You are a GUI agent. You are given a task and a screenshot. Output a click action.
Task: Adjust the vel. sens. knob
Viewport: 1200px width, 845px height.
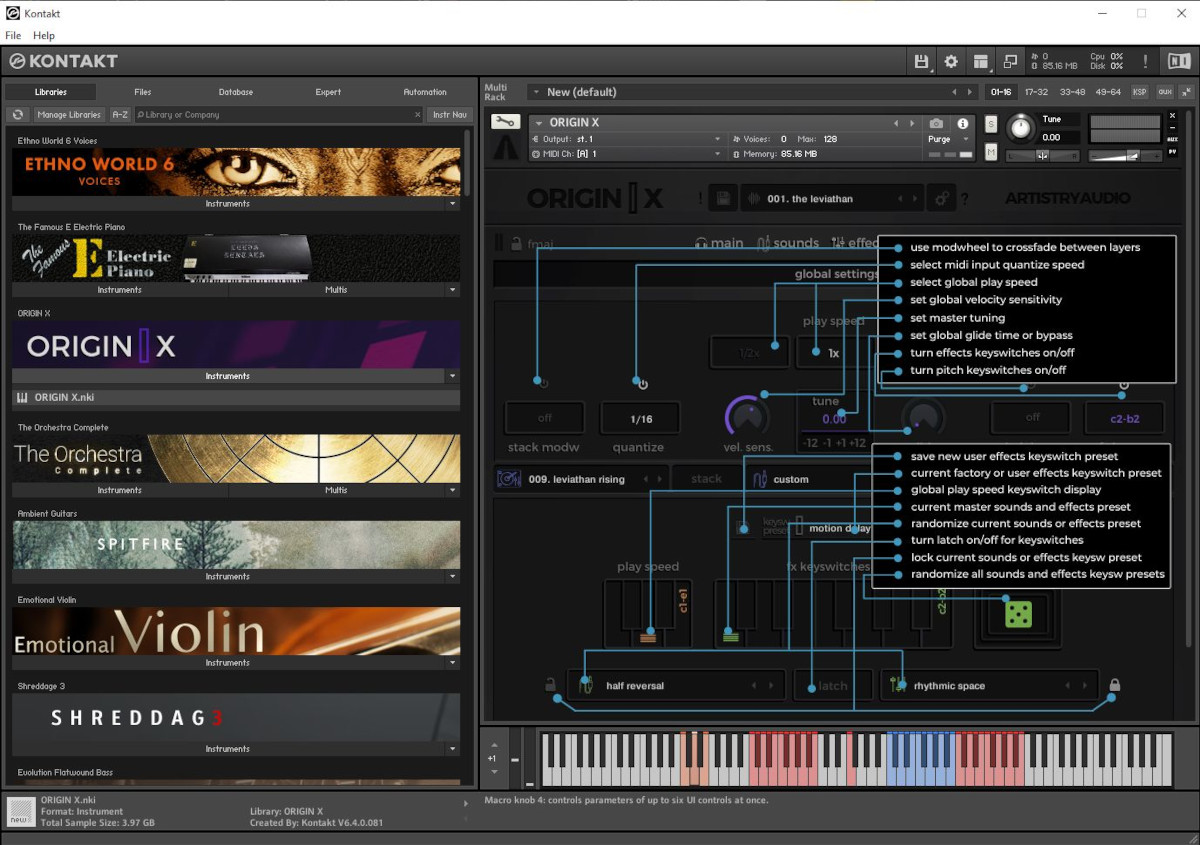(x=748, y=416)
